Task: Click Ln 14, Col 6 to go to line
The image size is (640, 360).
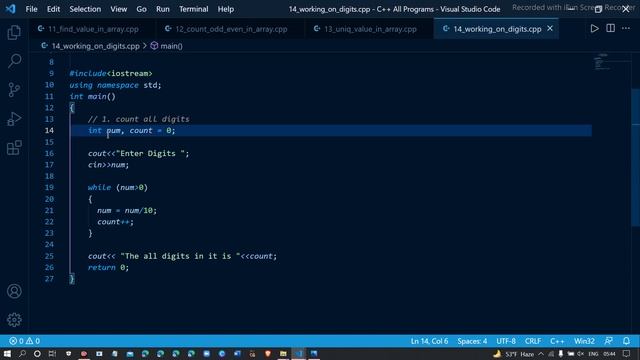Action: click(x=429, y=341)
